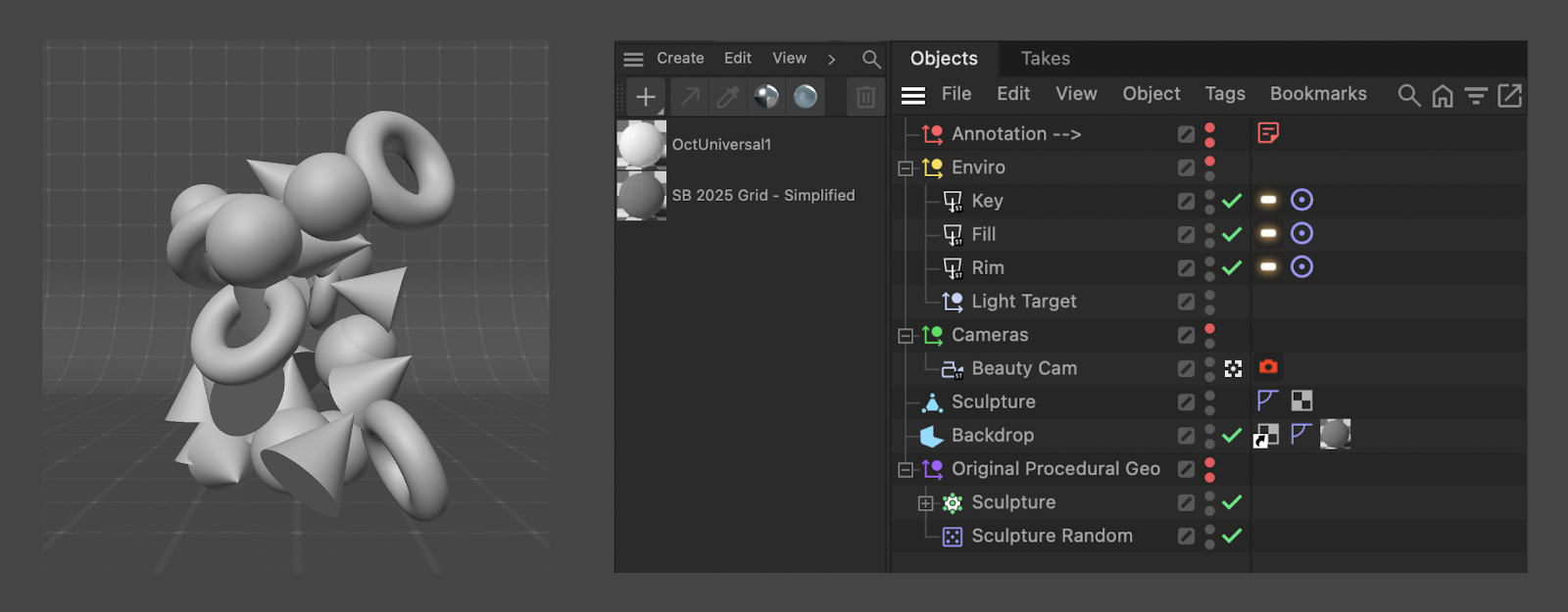Screen dimensions: 1568x612
Task: Click the new material plus button
Action: coord(645,97)
